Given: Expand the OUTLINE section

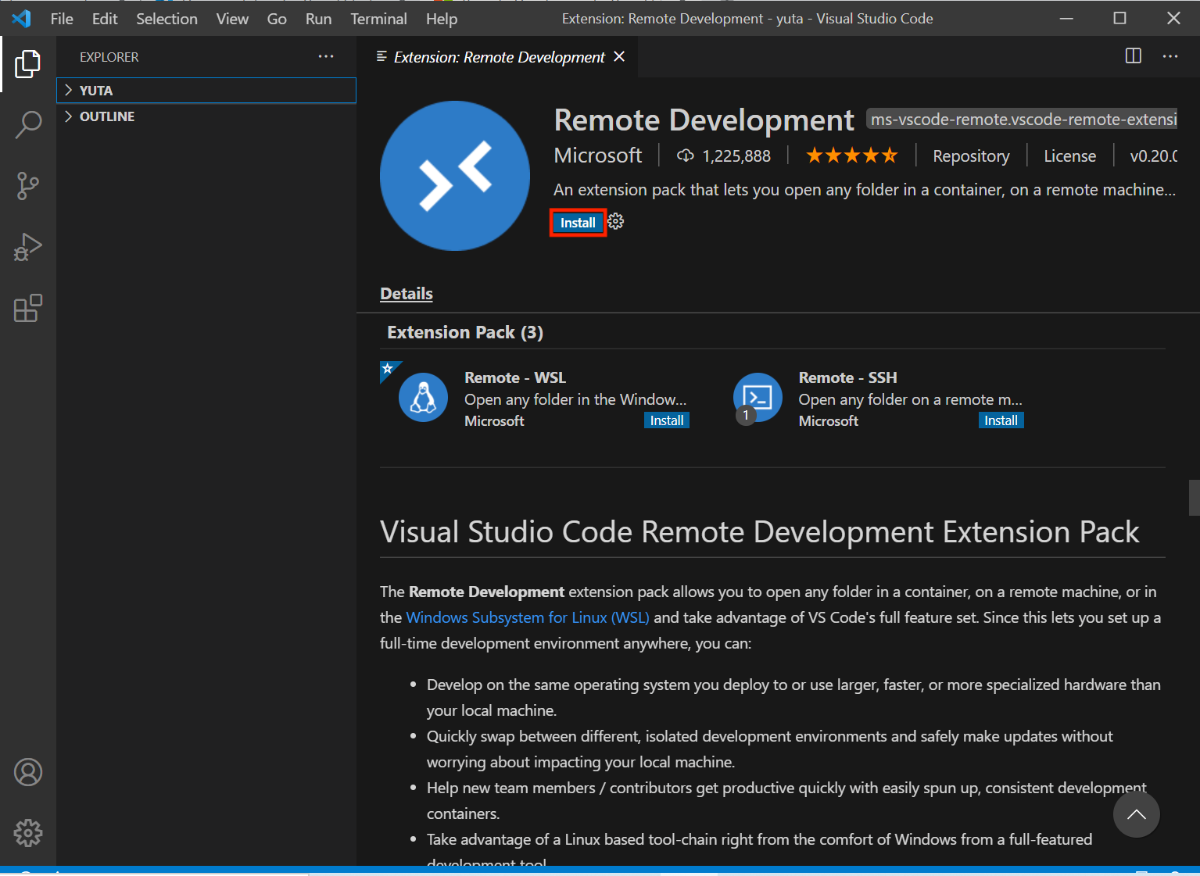Looking at the screenshot, I should [x=206, y=116].
